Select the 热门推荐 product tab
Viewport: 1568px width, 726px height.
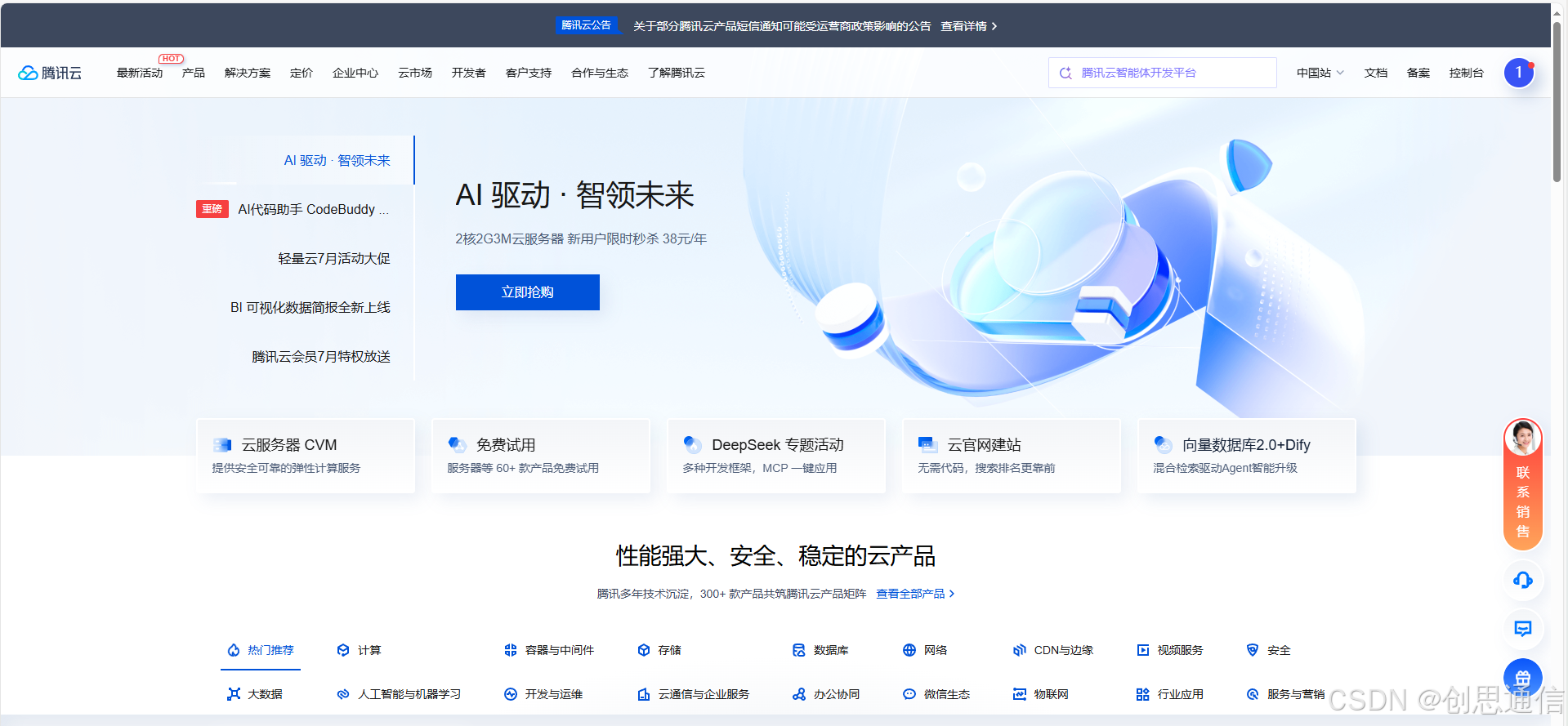[x=261, y=650]
